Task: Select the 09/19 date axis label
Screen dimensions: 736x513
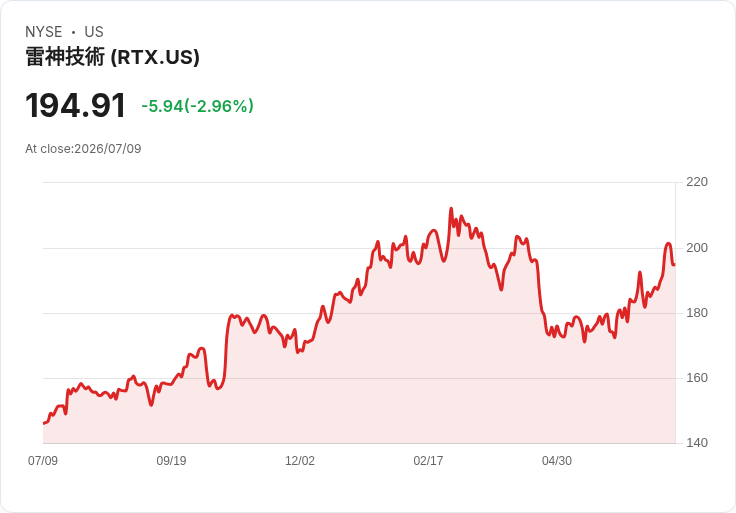Action: (x=171, y=461)
